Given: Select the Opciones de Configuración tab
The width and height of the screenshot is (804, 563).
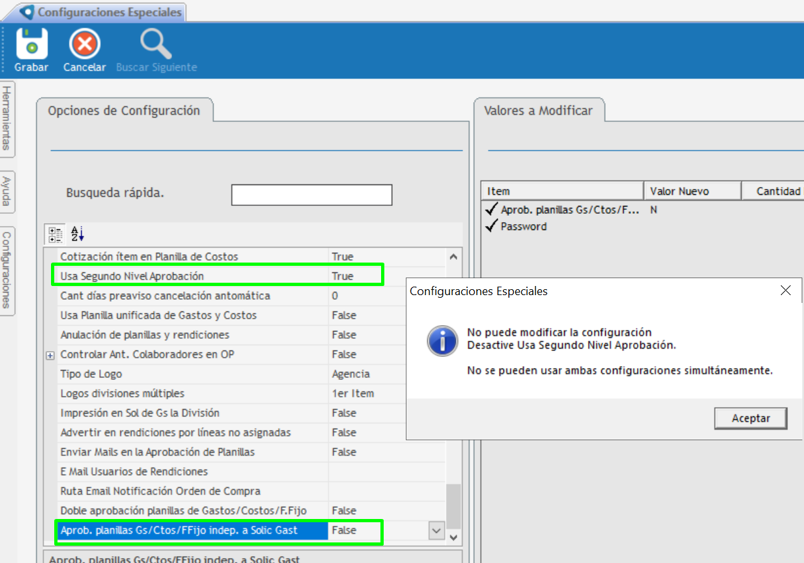Looking at the screenshot, I should 124,110.
